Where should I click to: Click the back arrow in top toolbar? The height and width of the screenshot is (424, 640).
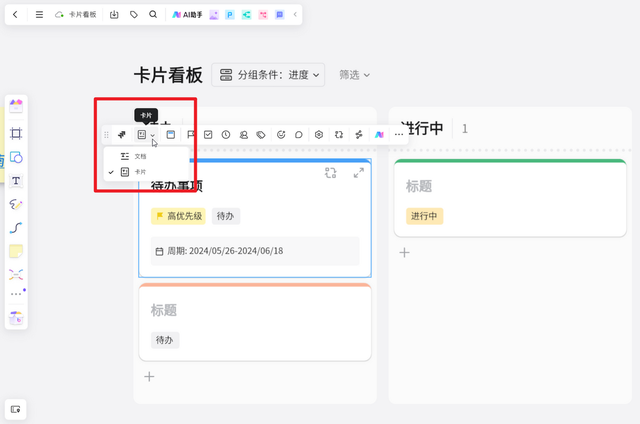tap(15, 15)
